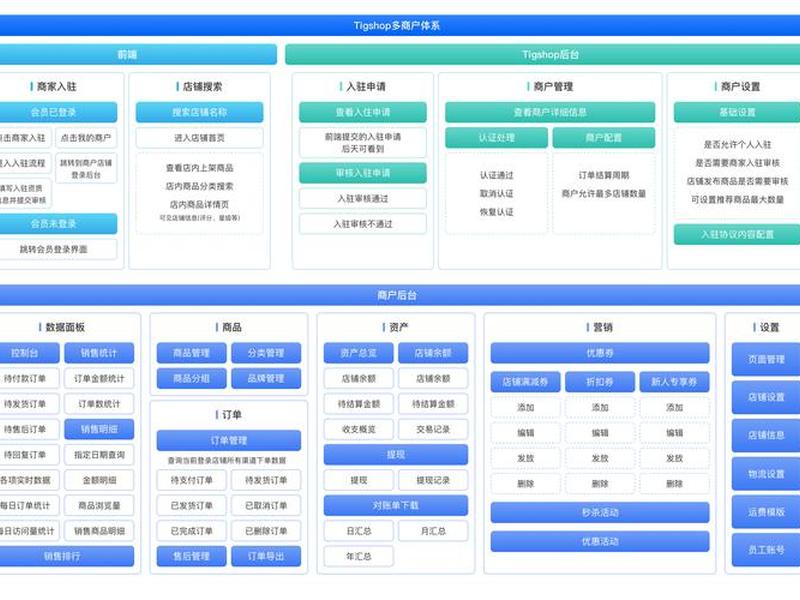Click the 销售统计 button
800x600 pixels.
point(99,353)
